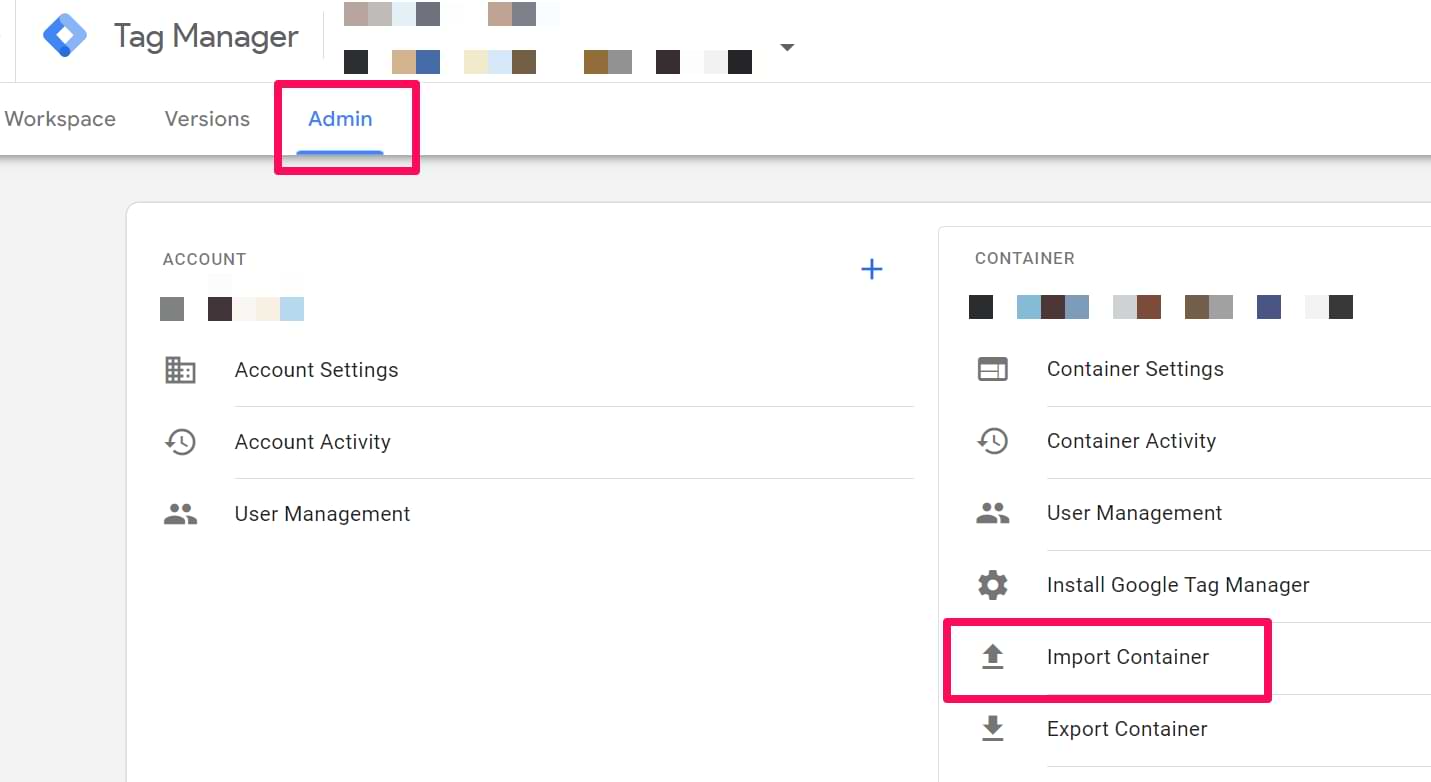Image resolution: width=1431 pixels, height=782 pixels.
Task: Click the plus icon to create an account
Action: [x=872, y=269]
